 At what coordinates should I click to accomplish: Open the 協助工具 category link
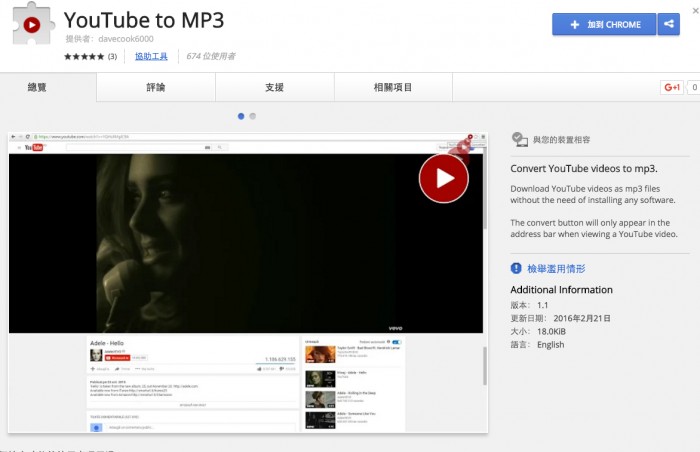point(151,56)
